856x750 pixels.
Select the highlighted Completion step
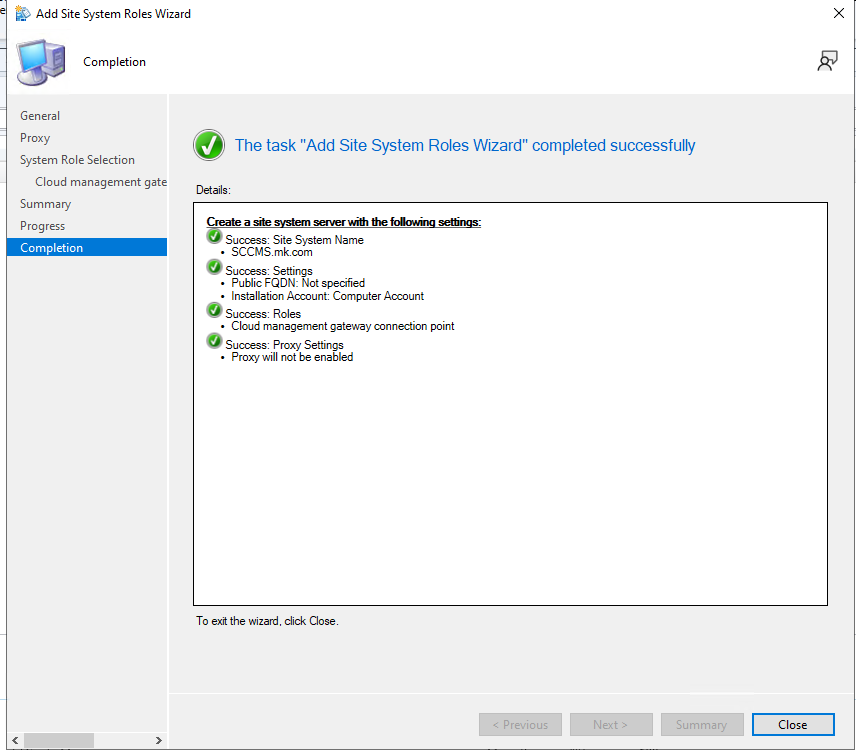click(52, 248)
